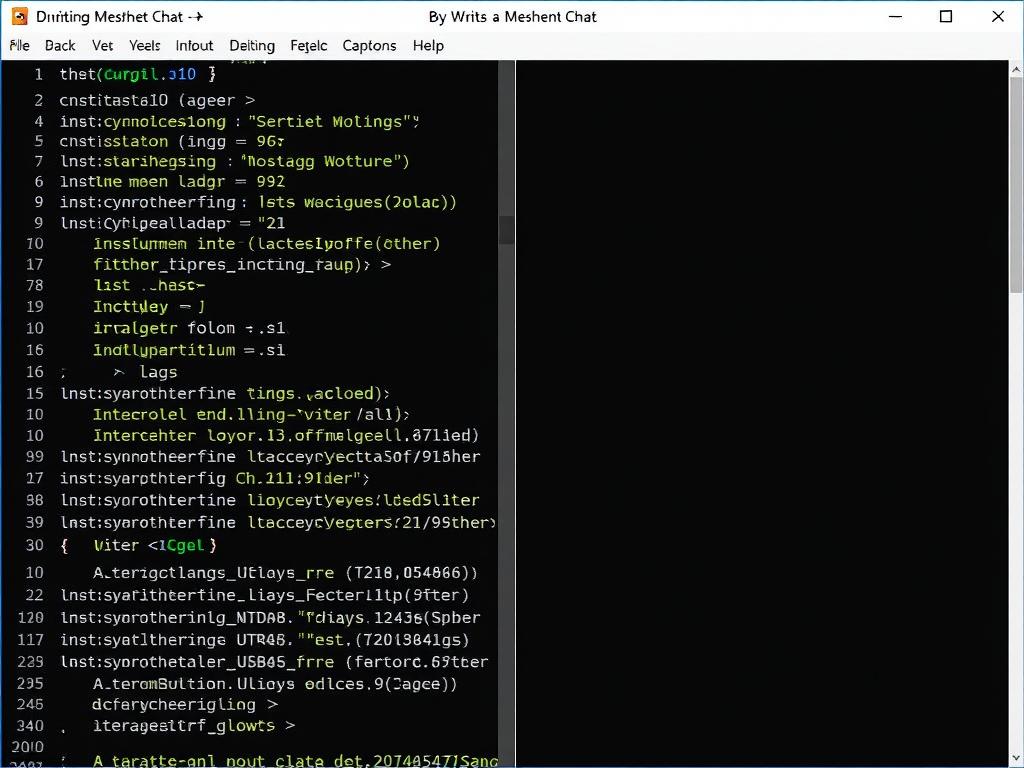Screen dimensions: 1024x768
Task: Open the Captons menu
Action: (x=370, y=46)
